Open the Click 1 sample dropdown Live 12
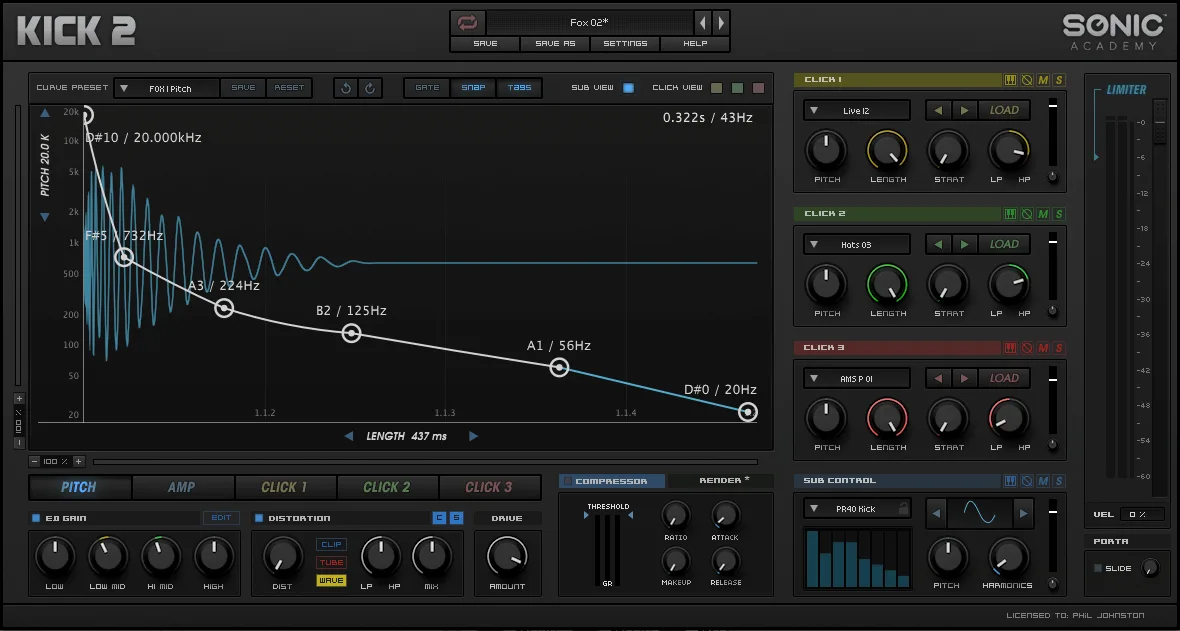Image resolution: width=1180 pixels, height=631 pixels. click(856, 111)
